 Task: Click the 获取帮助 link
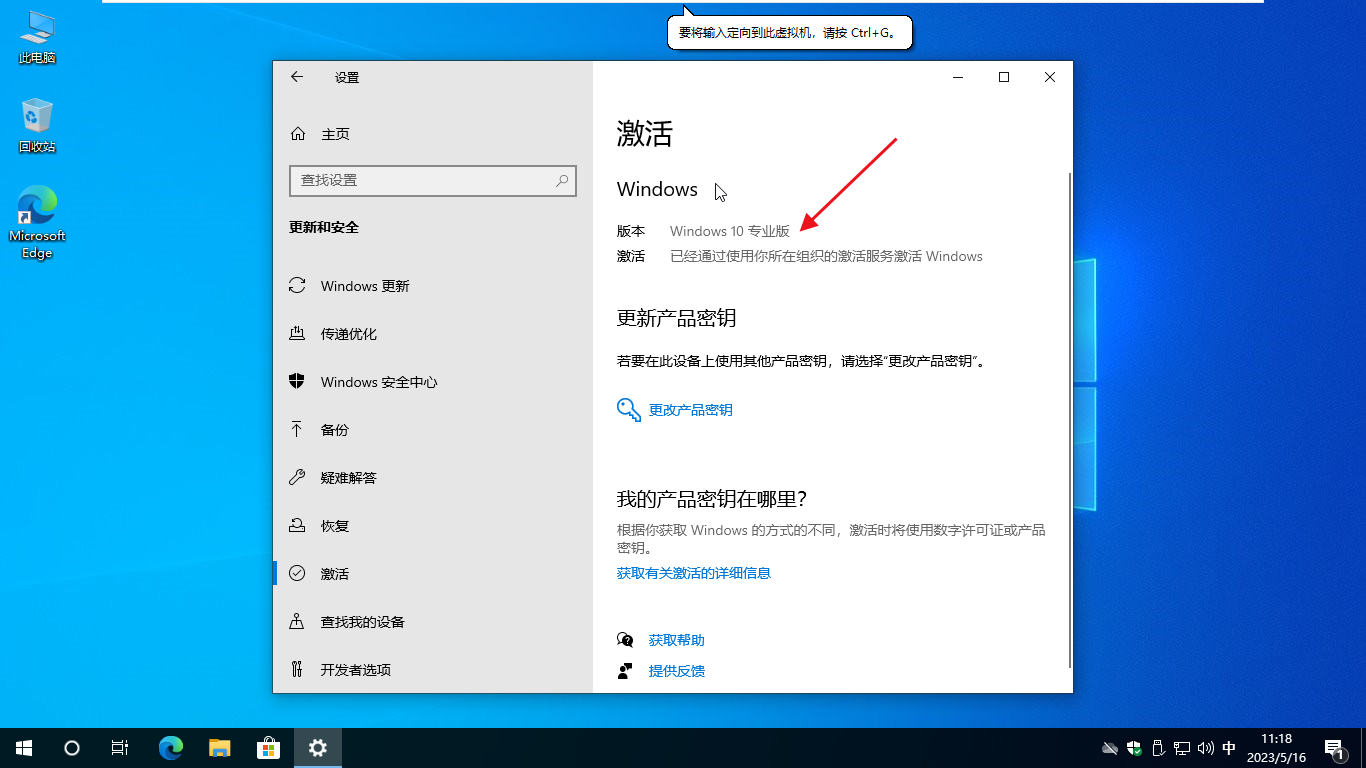[x=677, y=640]
